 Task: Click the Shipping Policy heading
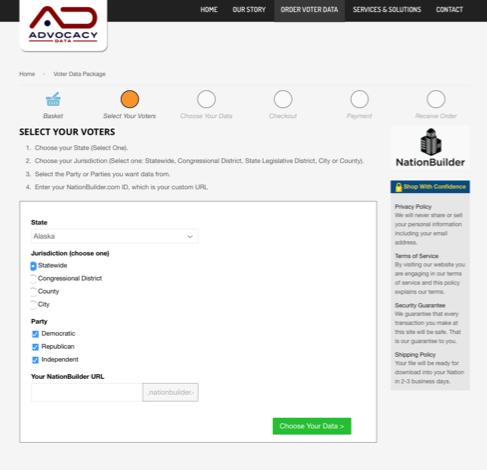tap(415, 355)
